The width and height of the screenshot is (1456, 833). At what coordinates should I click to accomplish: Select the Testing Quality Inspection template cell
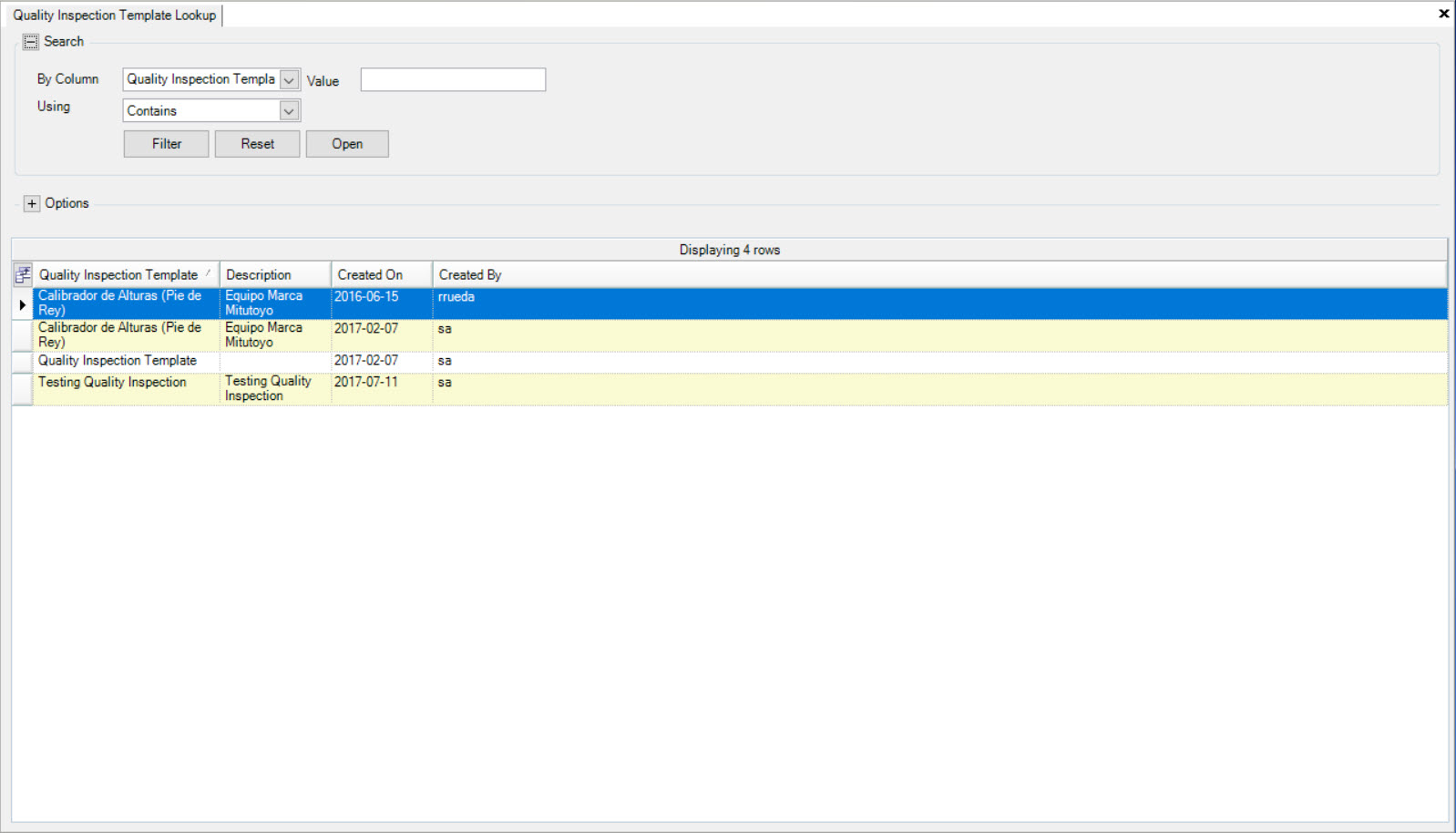[126, 389]
